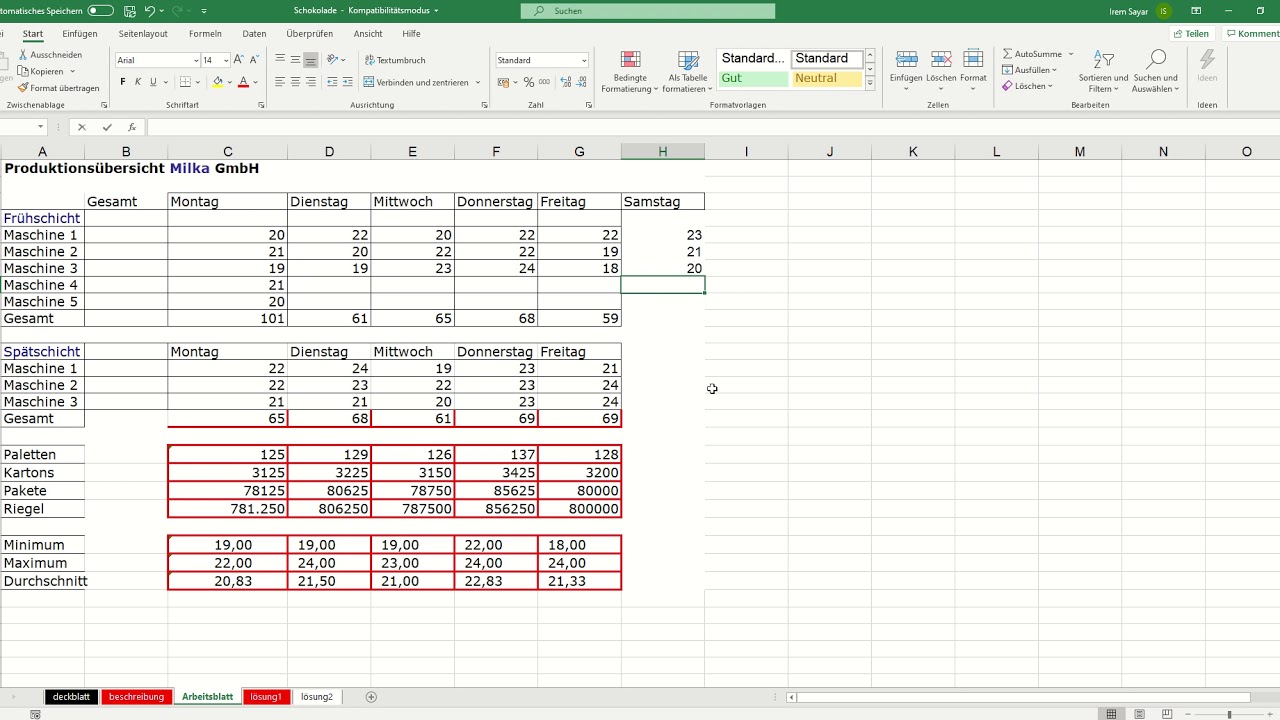Toggle center horizontal alignment button
The width and height of the screenshot is (1280, 720).
pyautogui.click(x=296, y=82)
